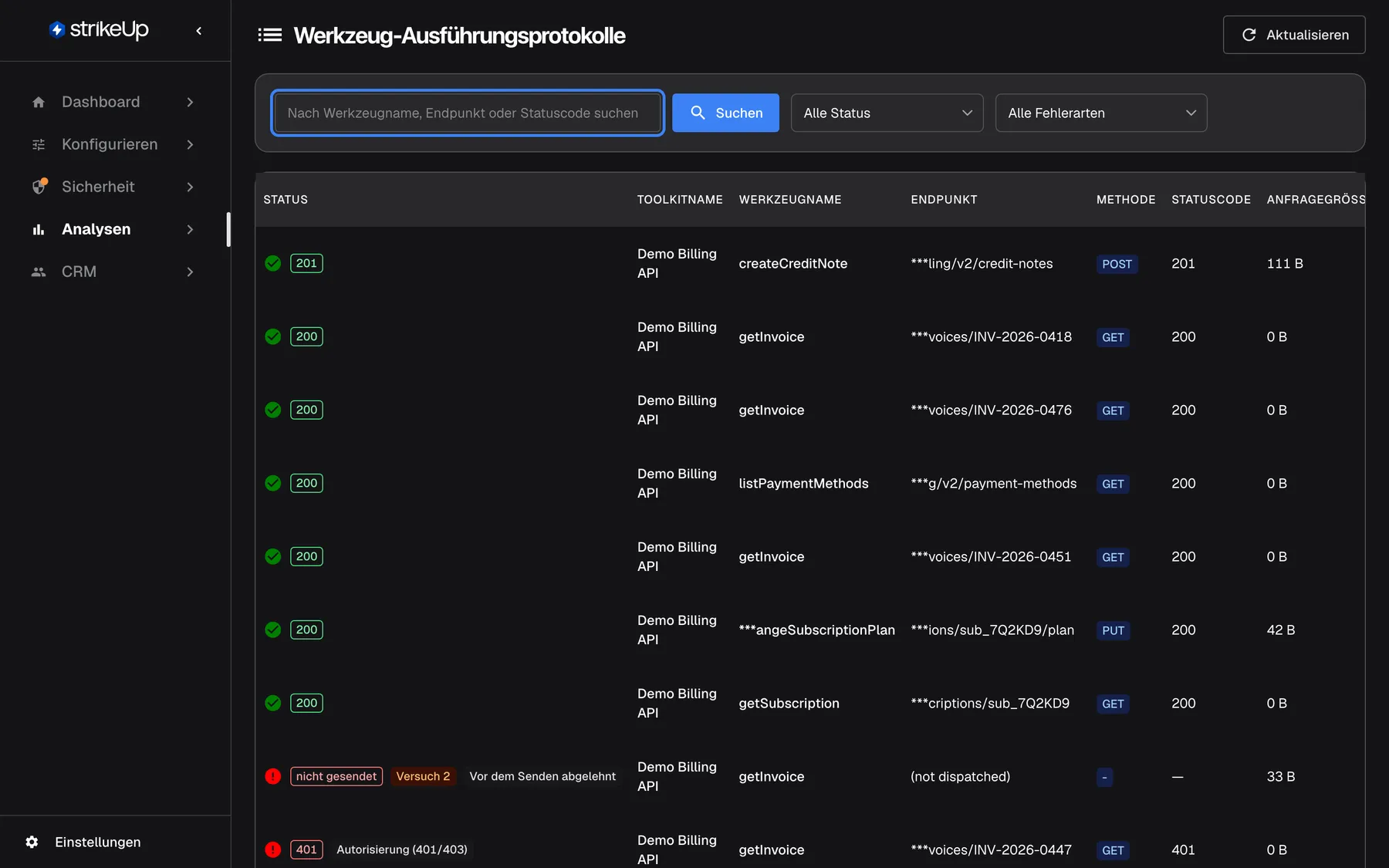Viewport: 1389px width, 868px height.
Task: Click the green check for getSubscription row
Action: pos(273,703)
